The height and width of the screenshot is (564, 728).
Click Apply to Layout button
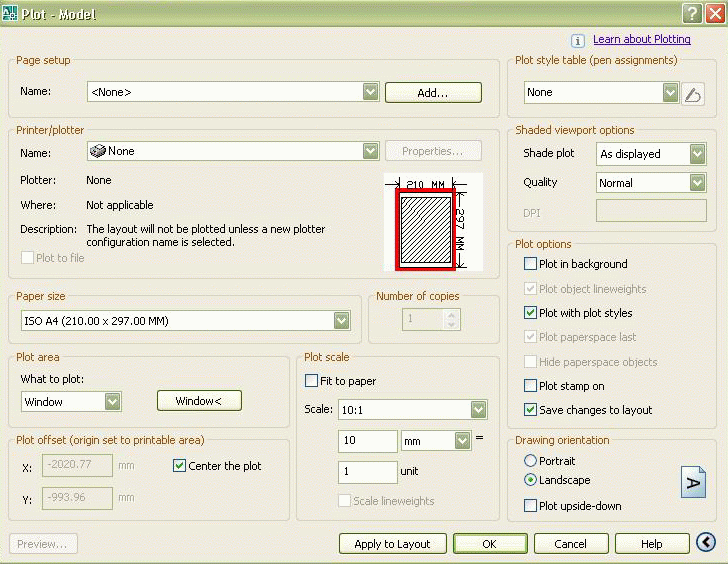point(392,544)
